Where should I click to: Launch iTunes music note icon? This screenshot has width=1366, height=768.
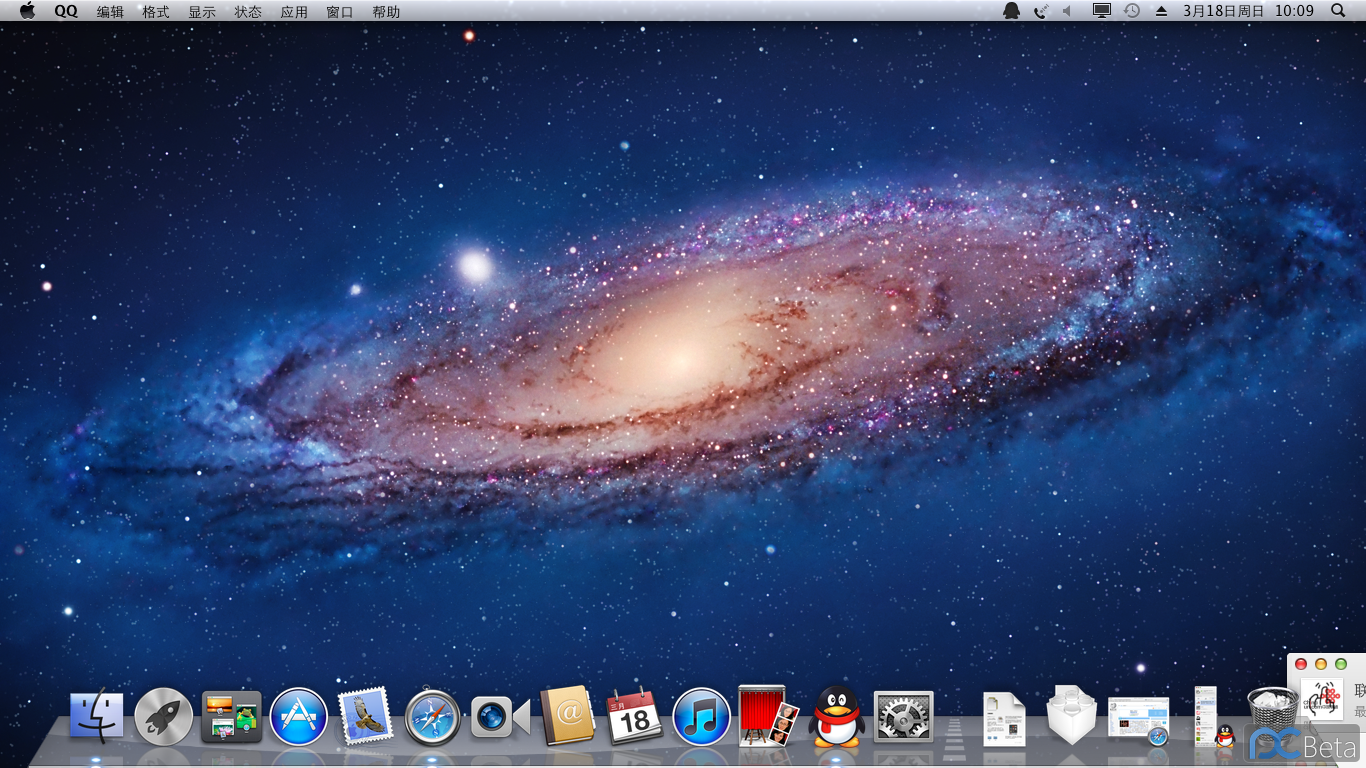[x=702, y=717]
